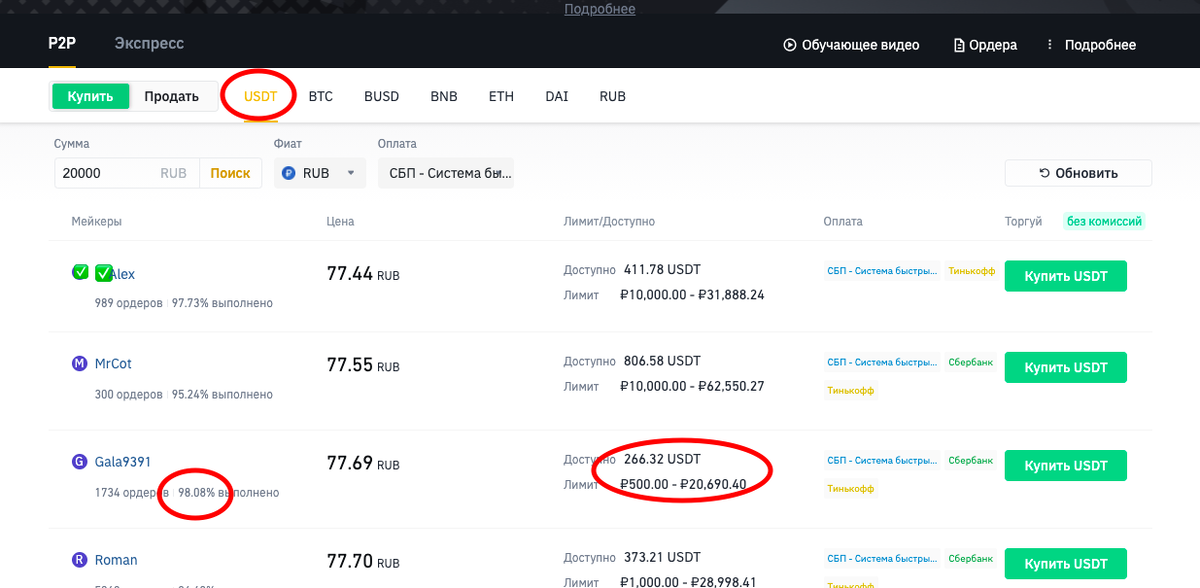This screenshot has height=588, width=1200.
Task: Click the RUB ruble coin icon
Action: coord(289,173)
